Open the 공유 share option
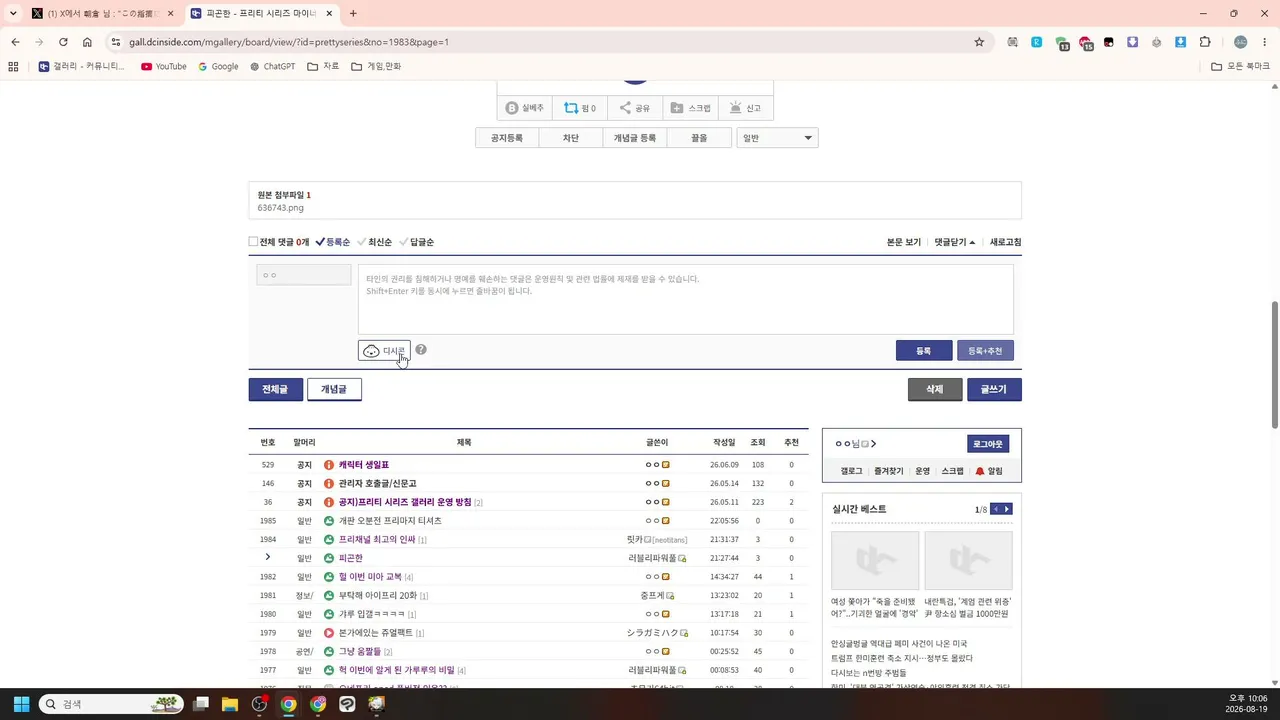This screenshot has height=720, width=1280. [x=634, y=108]
